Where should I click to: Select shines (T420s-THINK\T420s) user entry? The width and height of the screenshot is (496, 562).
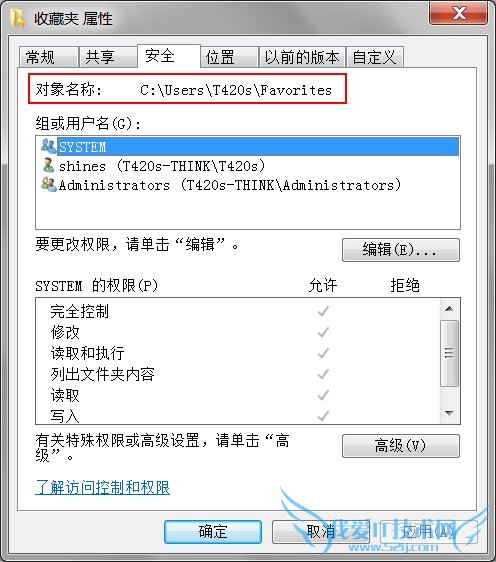[x=162, y=166]
